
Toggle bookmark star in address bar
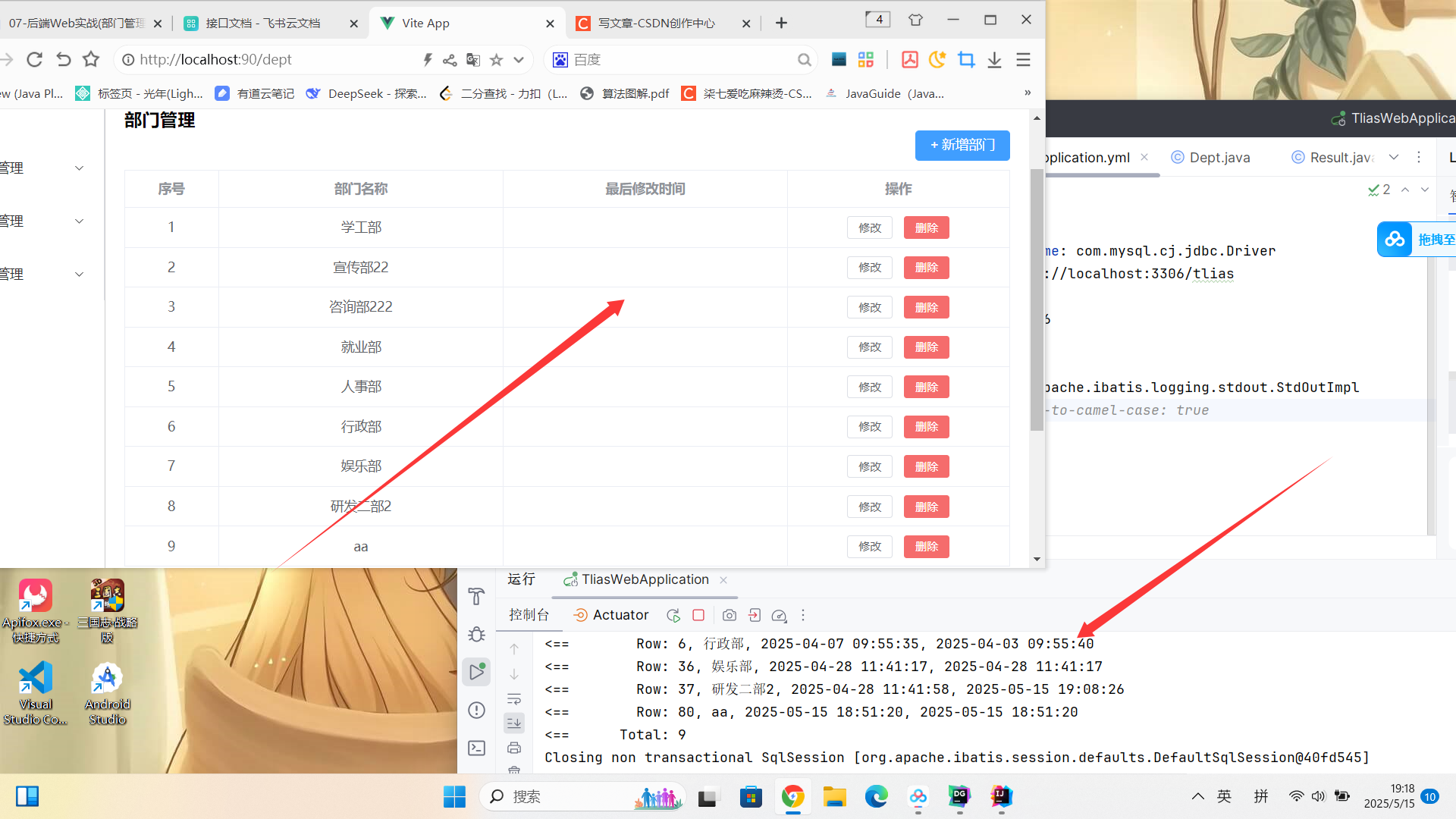(496, 60)
